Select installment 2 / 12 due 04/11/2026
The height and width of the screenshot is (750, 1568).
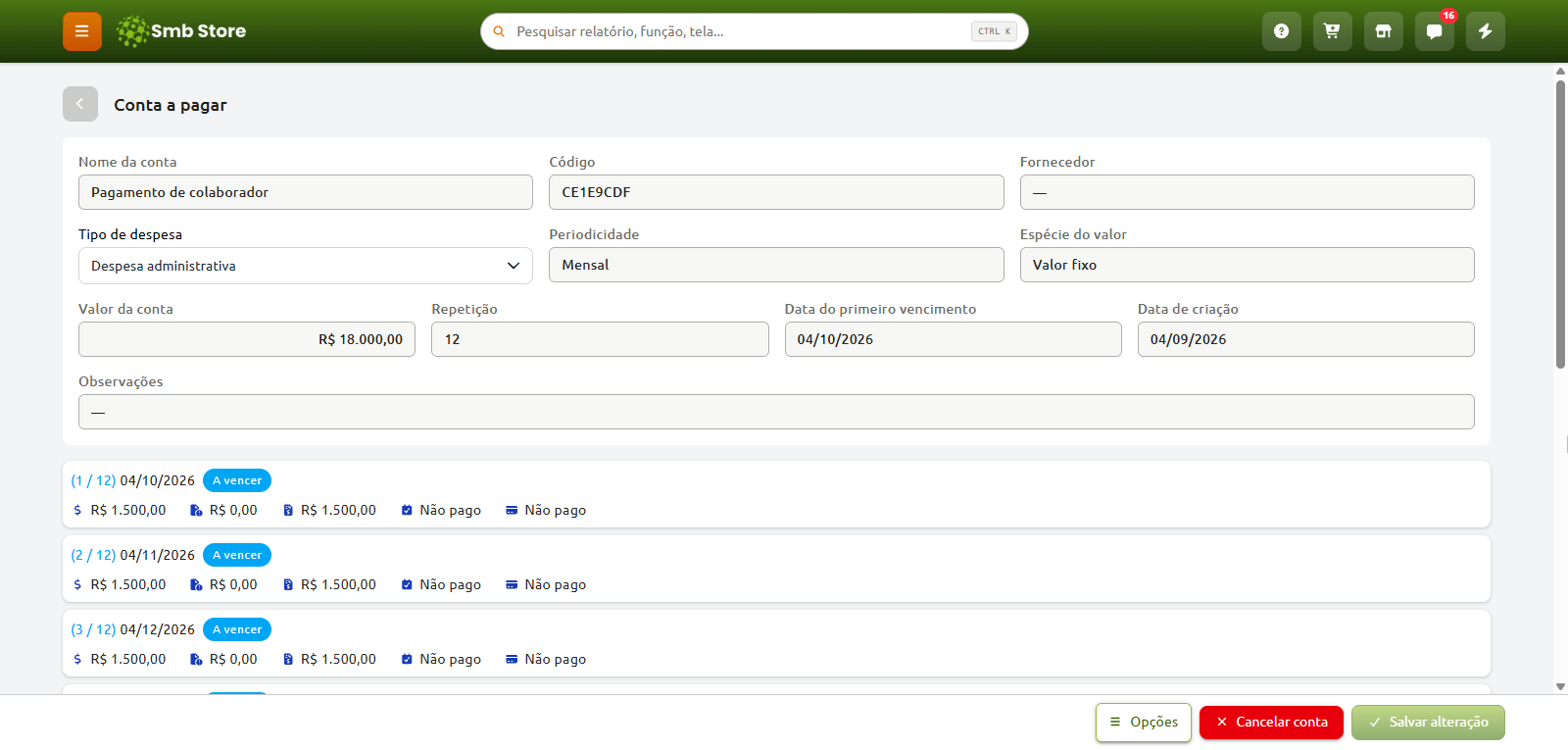(776, 569)
